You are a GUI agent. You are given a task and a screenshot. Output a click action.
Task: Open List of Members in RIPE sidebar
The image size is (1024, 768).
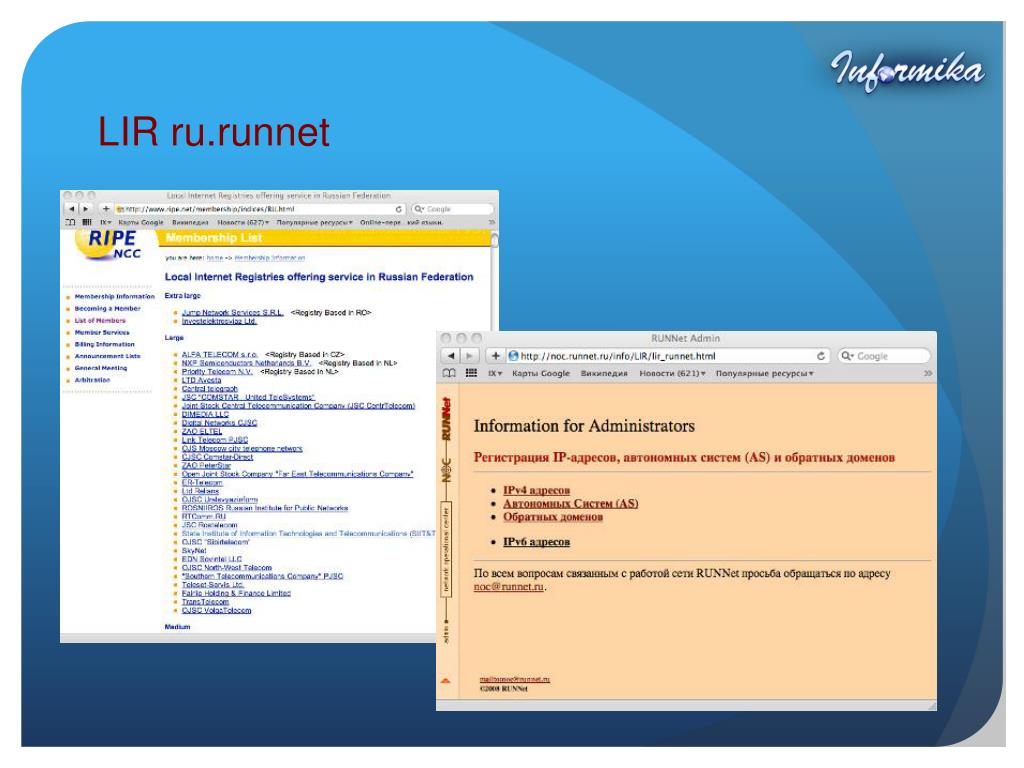pyautogui.click(x=100, y=320)
